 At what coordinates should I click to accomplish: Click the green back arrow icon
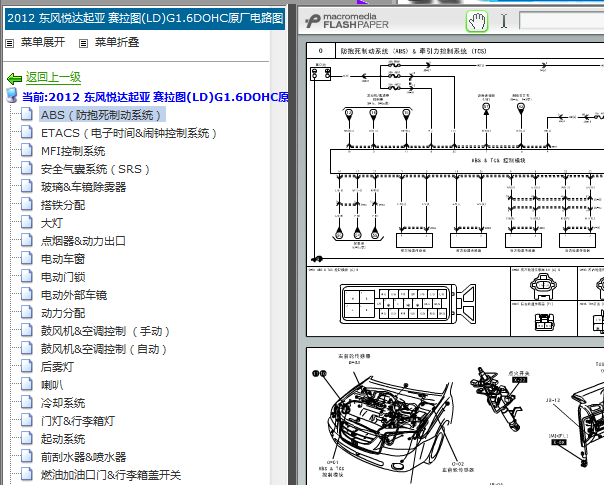tap(14, 79)
